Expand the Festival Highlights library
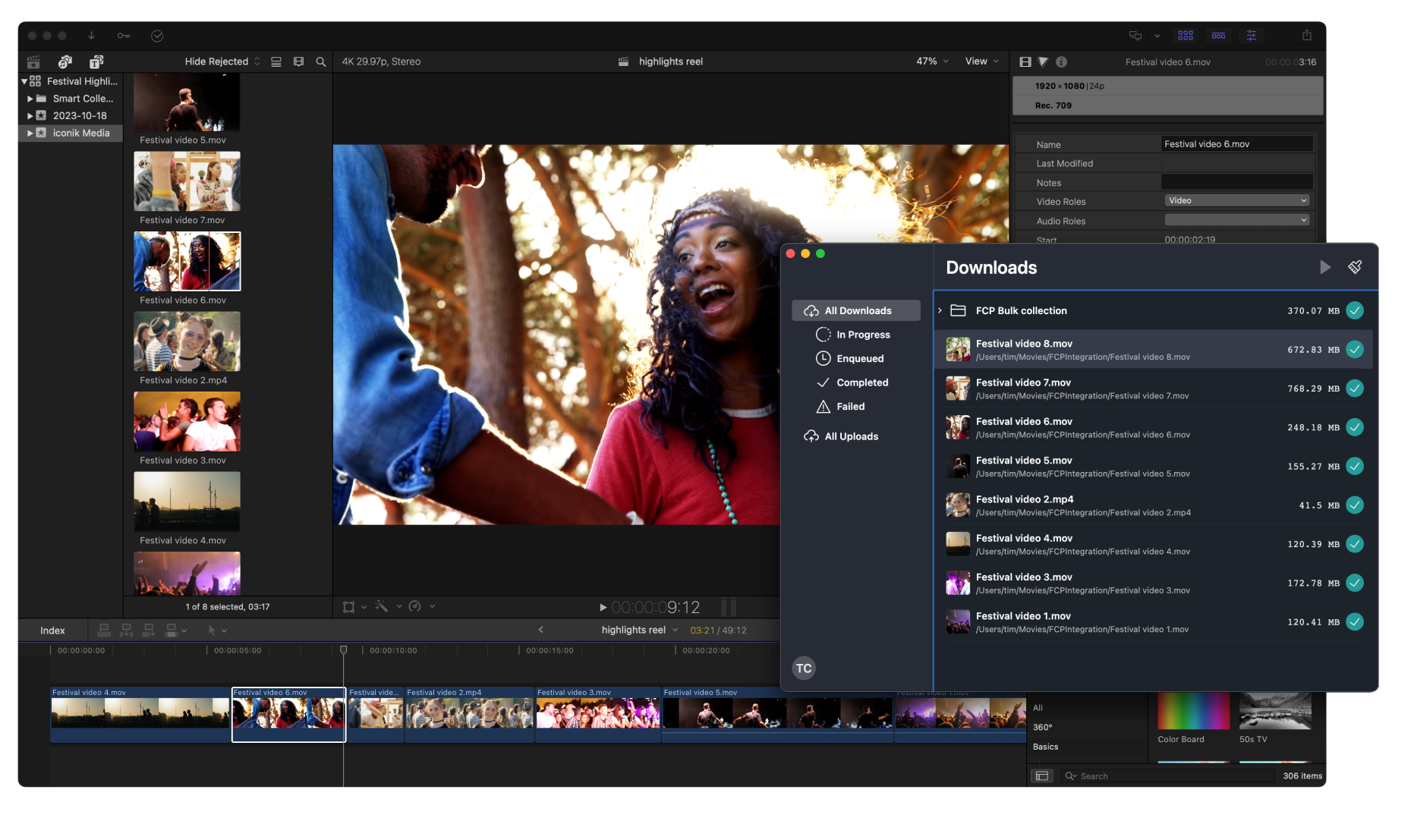This screenshot has width=1411, height=840. [x=24, y=81]
